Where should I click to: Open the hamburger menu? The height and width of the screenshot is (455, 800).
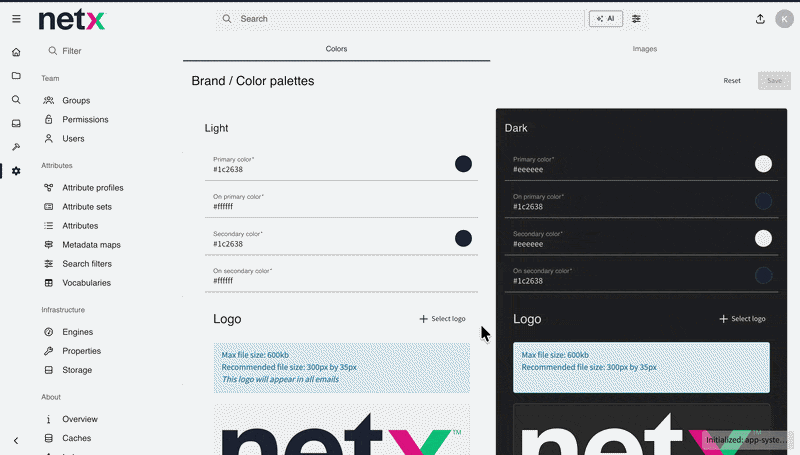[x=16, y=19]
